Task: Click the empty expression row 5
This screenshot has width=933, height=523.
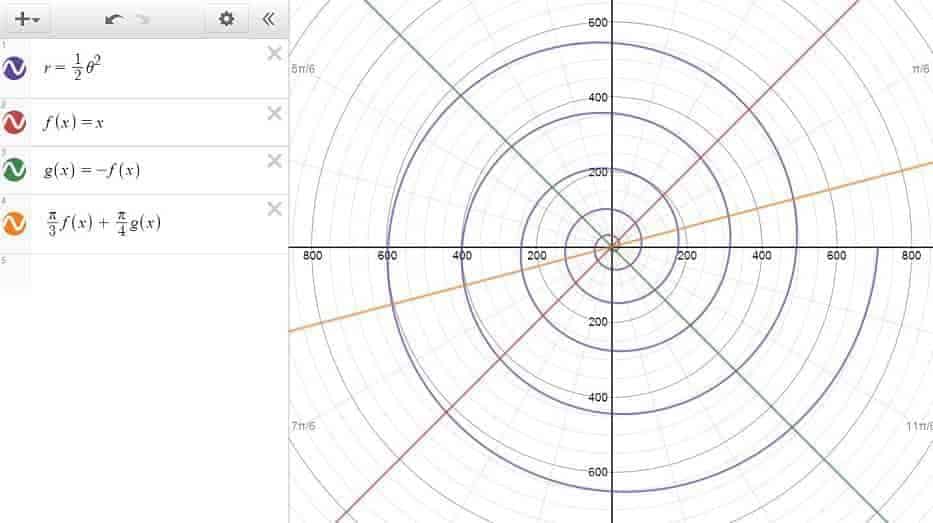Action: [144, 274]
